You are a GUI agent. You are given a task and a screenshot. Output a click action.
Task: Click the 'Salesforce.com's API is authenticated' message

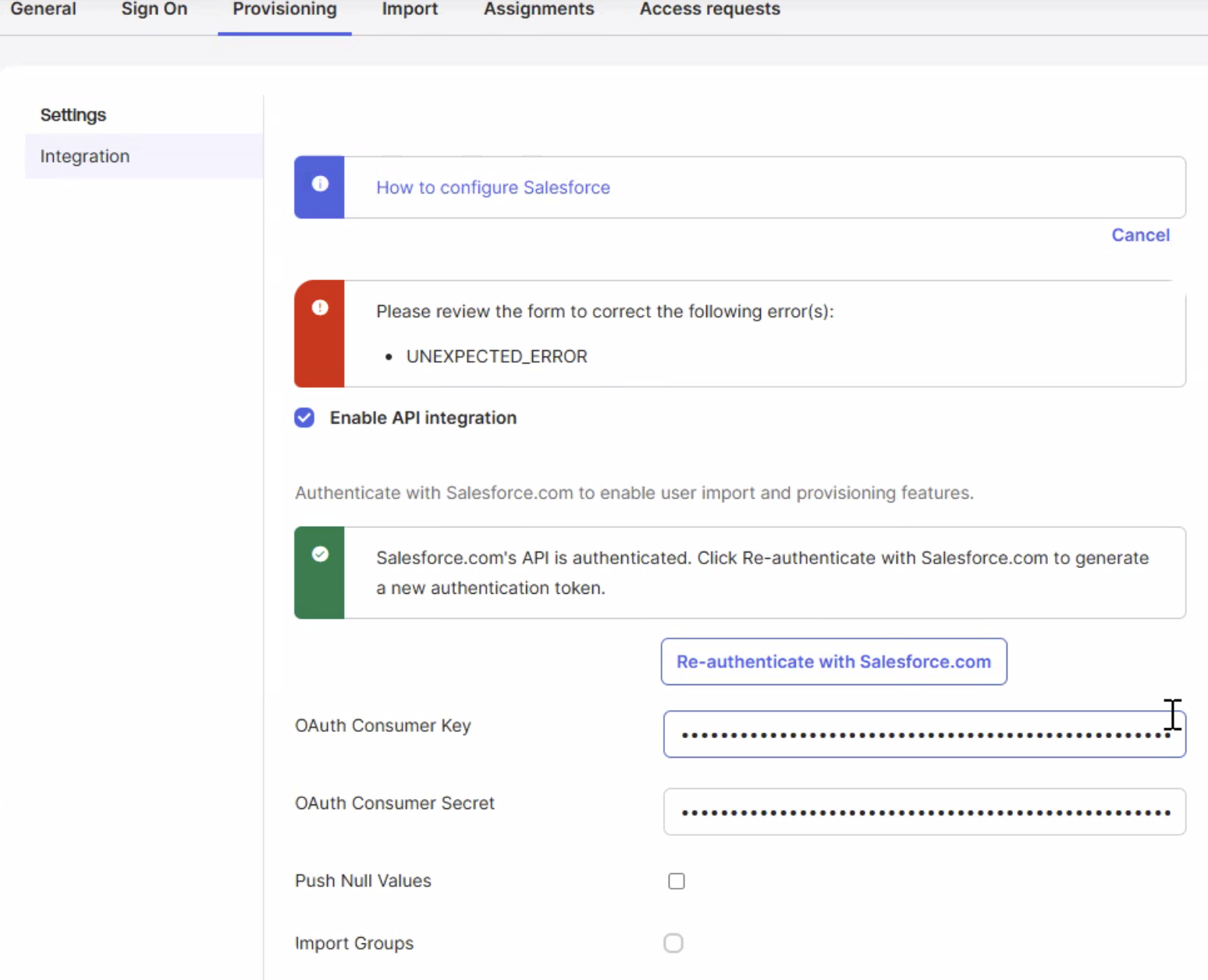pyautogui.click(x=762, y=573)
